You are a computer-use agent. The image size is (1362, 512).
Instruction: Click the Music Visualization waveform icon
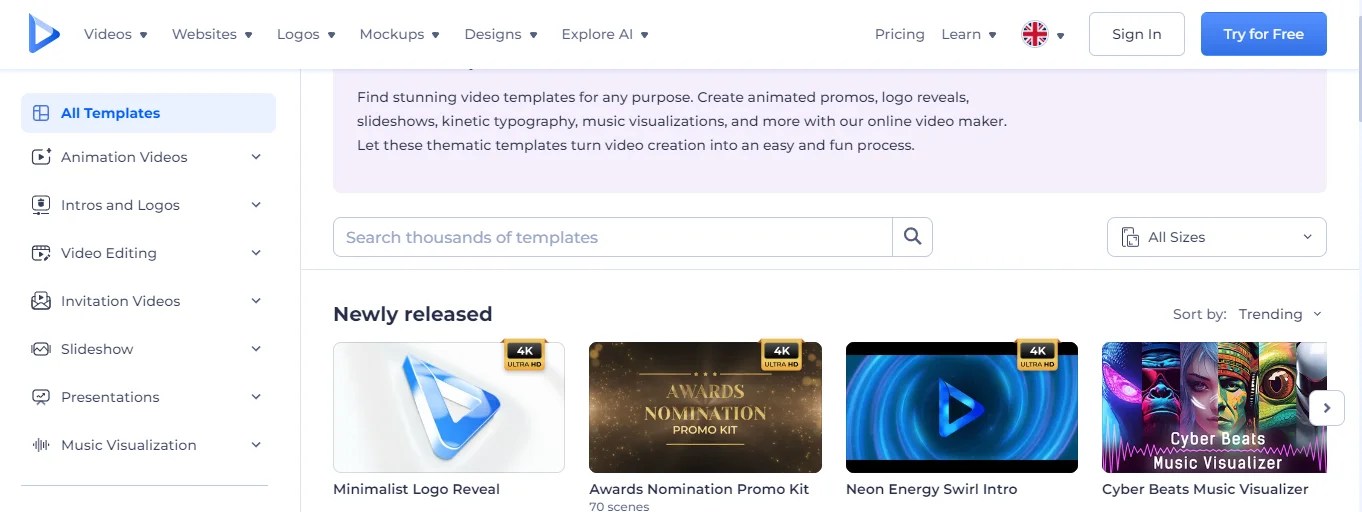pos(41,445)
